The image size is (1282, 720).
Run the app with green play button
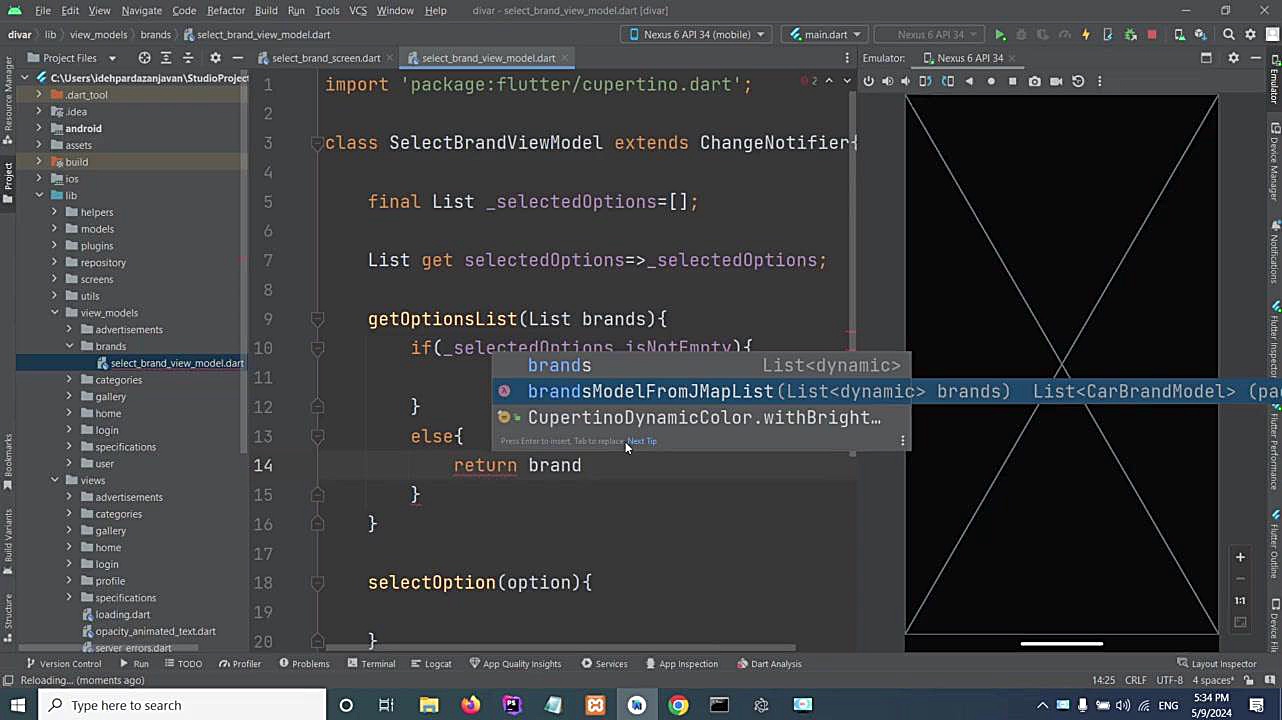(x=1000, y=34)
